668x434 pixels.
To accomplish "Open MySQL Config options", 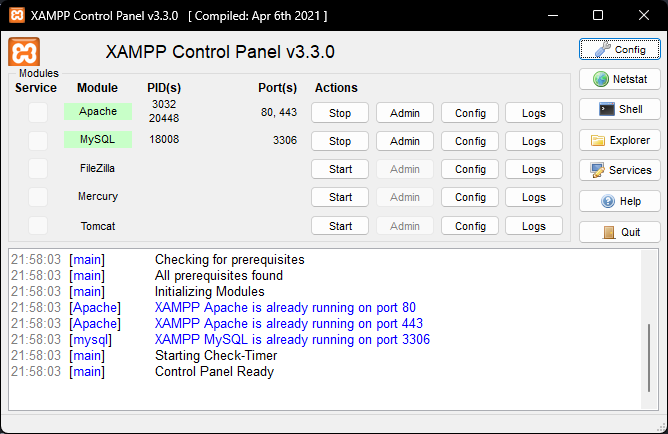I will click(470, 141).
